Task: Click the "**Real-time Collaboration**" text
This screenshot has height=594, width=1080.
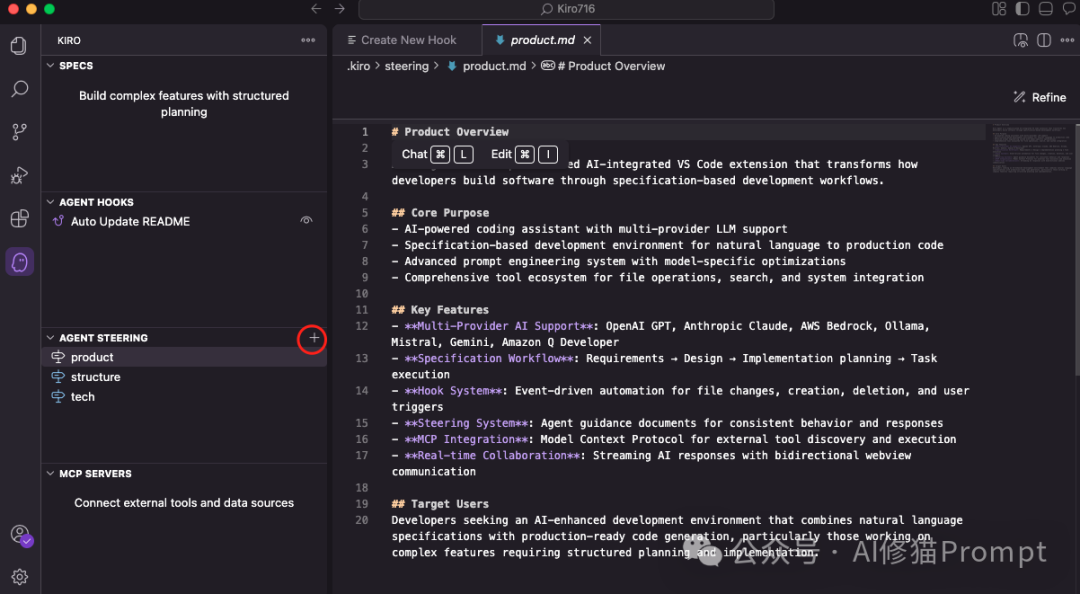Action: (492, 455)
